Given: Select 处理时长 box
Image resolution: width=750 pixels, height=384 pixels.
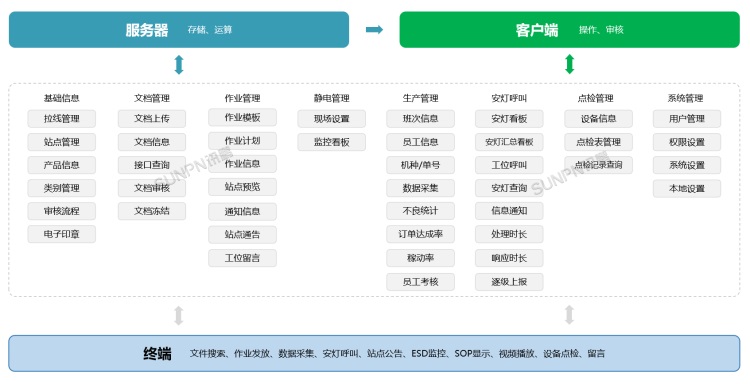Looking at the screenshot, I should coord(509,234).
